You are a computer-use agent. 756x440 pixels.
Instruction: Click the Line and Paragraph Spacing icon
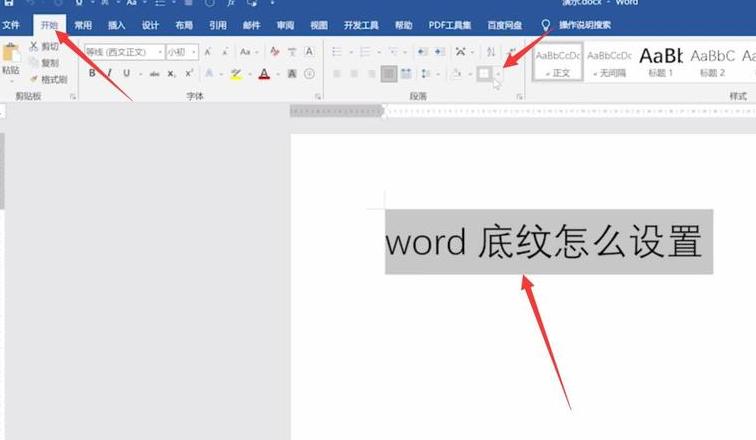tap(426, 74)
